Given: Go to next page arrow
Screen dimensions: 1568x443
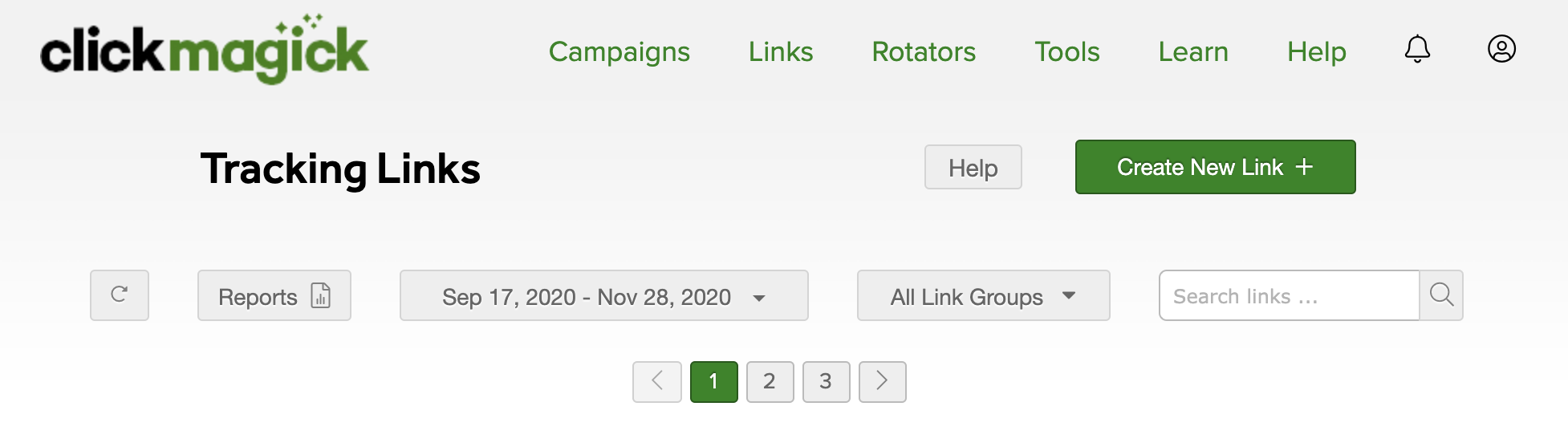Looking at the screenshot, I should [x=882, y=381].
